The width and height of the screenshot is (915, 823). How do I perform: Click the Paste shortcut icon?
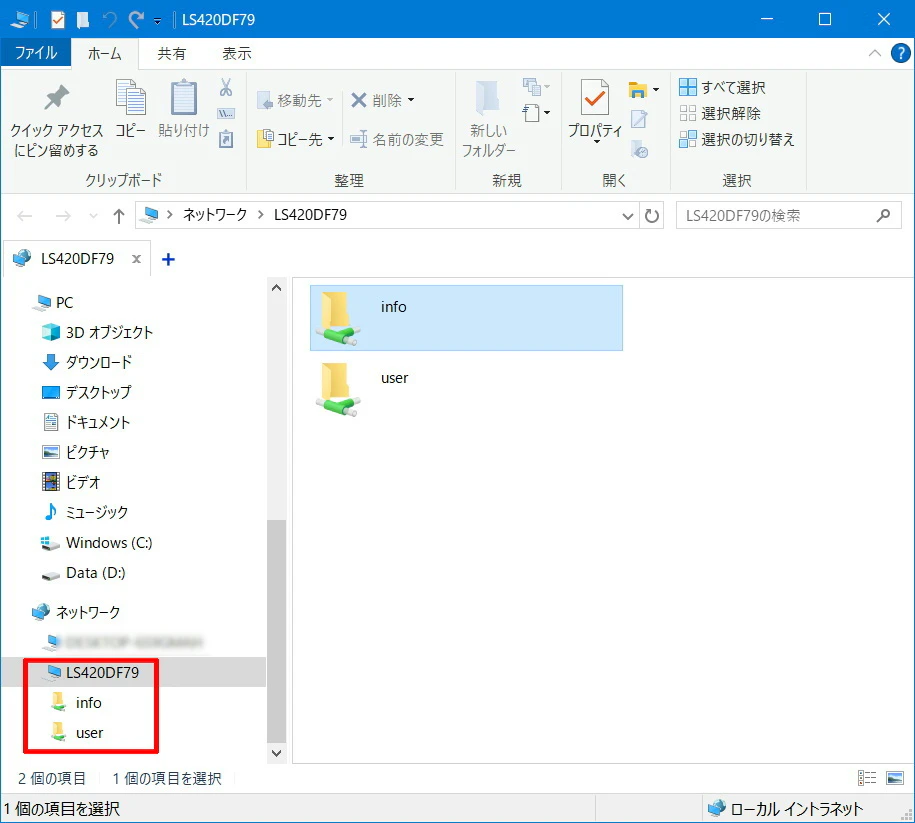(x=226, y=140)
